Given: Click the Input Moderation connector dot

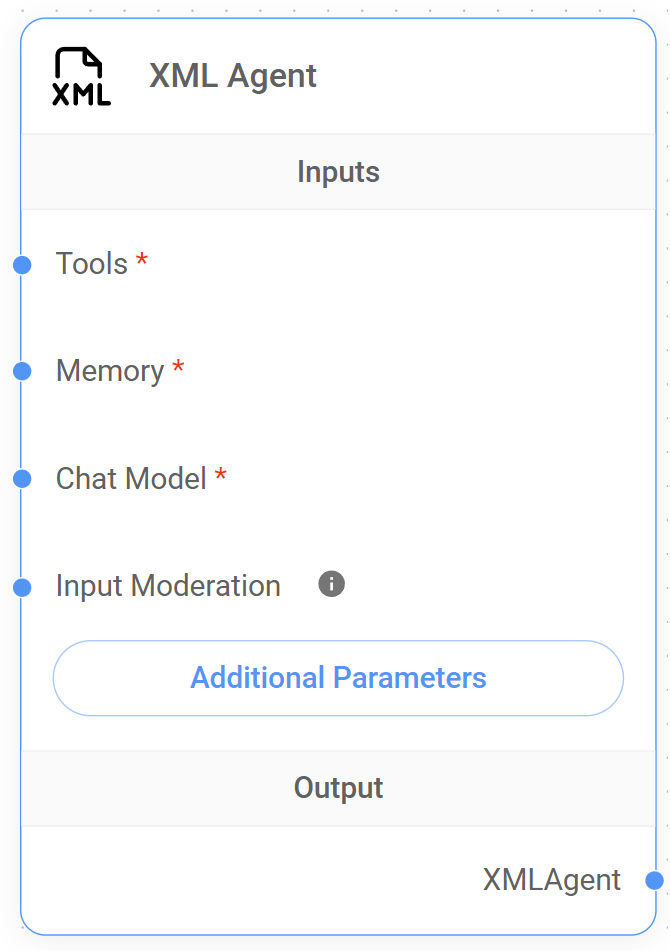Looking at the screenshot, I should [x=22, y=587].
